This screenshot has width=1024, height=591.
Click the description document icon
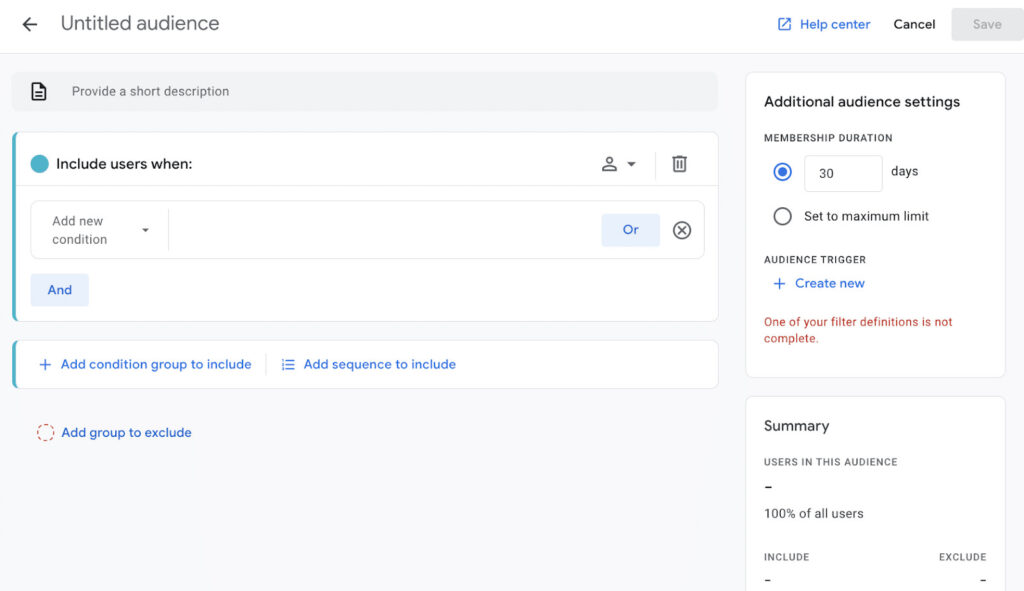point(39,92)
